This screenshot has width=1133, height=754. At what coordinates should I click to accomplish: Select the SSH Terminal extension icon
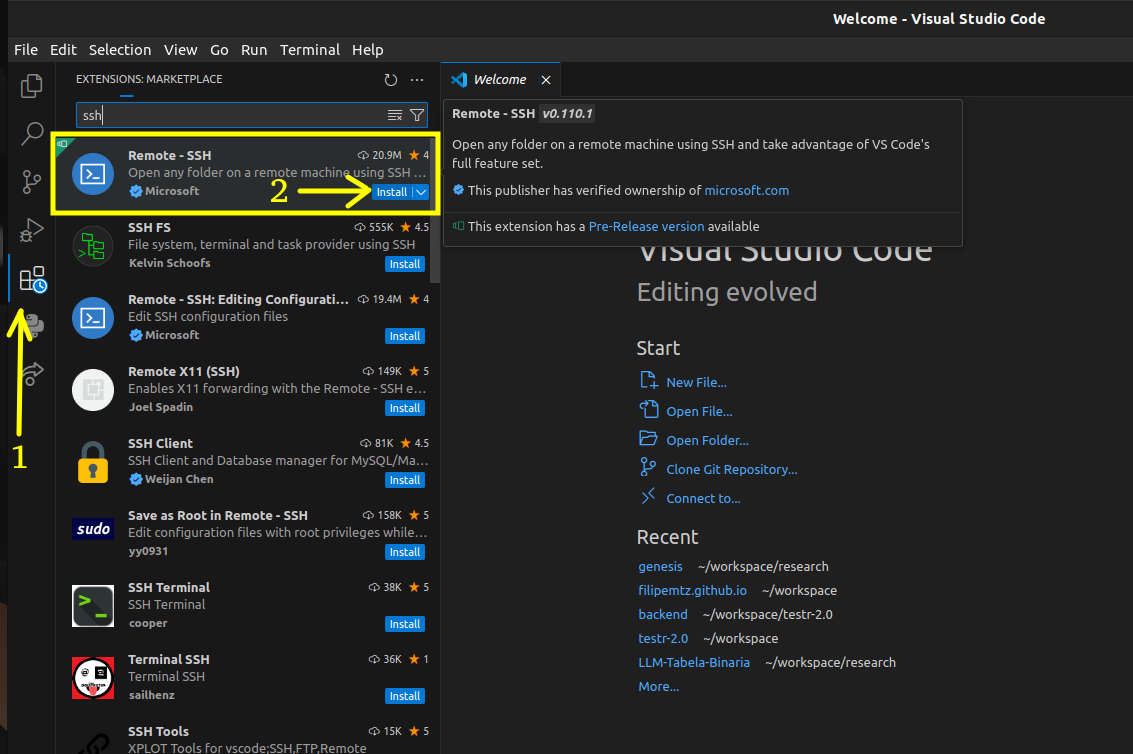point(92,606)
